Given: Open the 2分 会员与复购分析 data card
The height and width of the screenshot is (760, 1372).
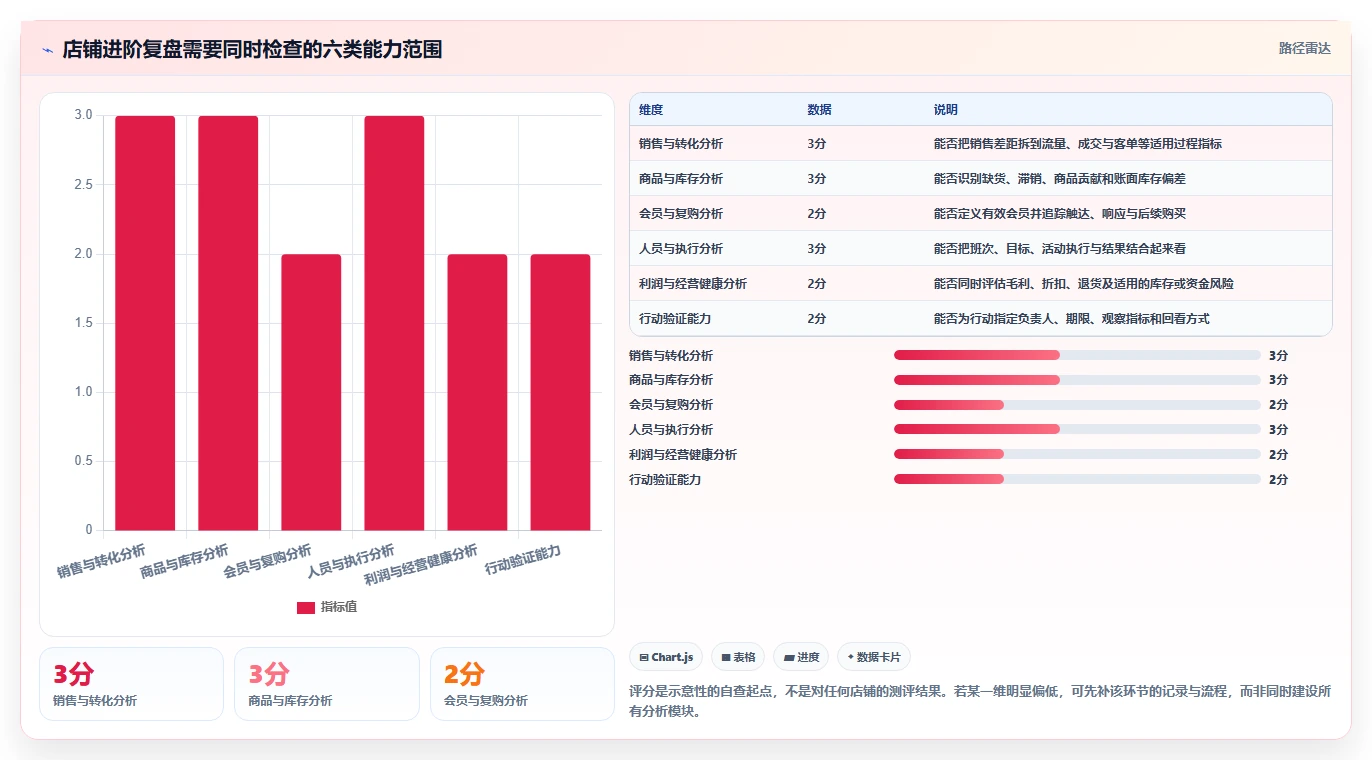Looking at the screenshot, I should (522, 684).
